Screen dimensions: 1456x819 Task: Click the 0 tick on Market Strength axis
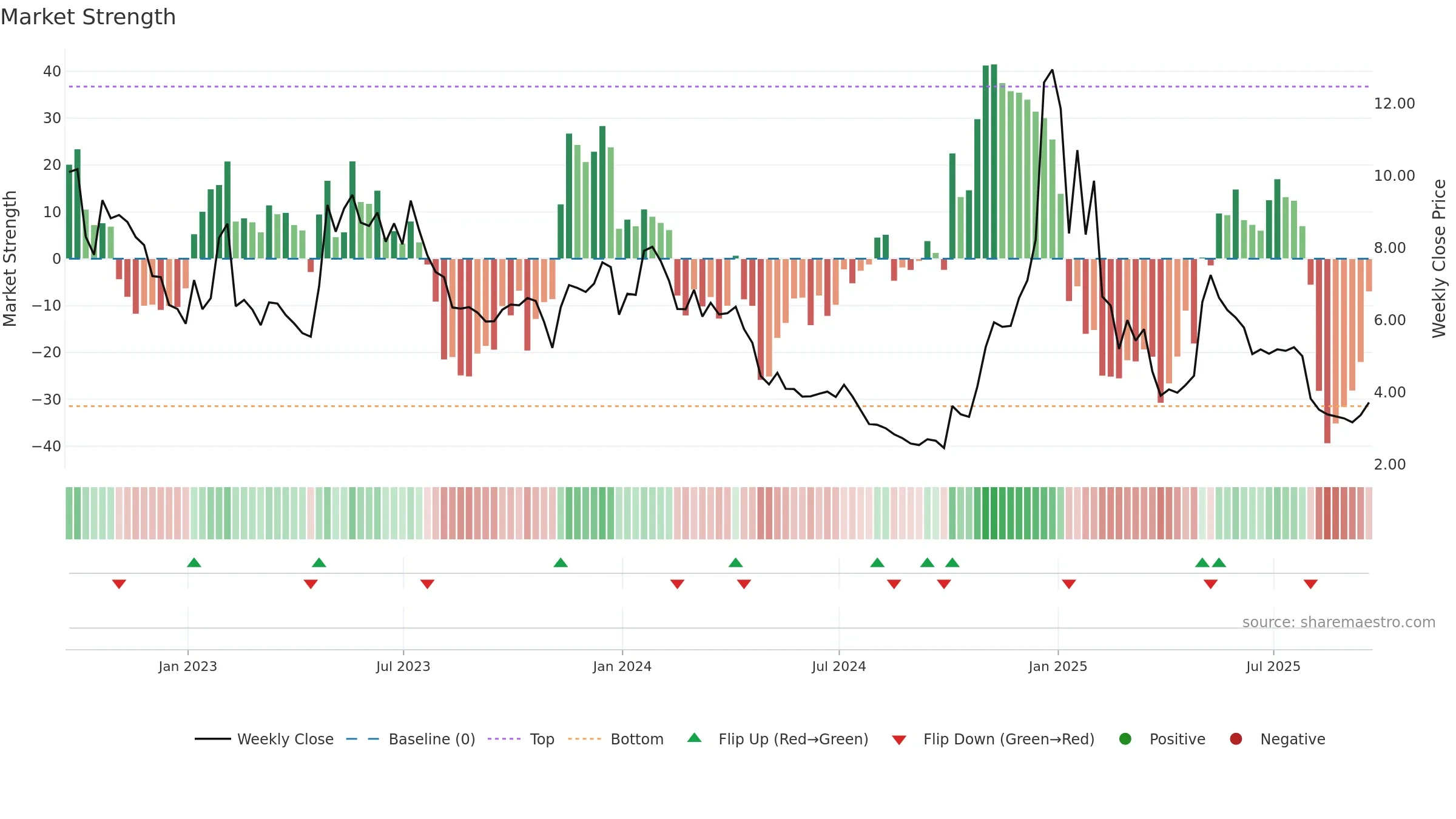pos(57,259)
